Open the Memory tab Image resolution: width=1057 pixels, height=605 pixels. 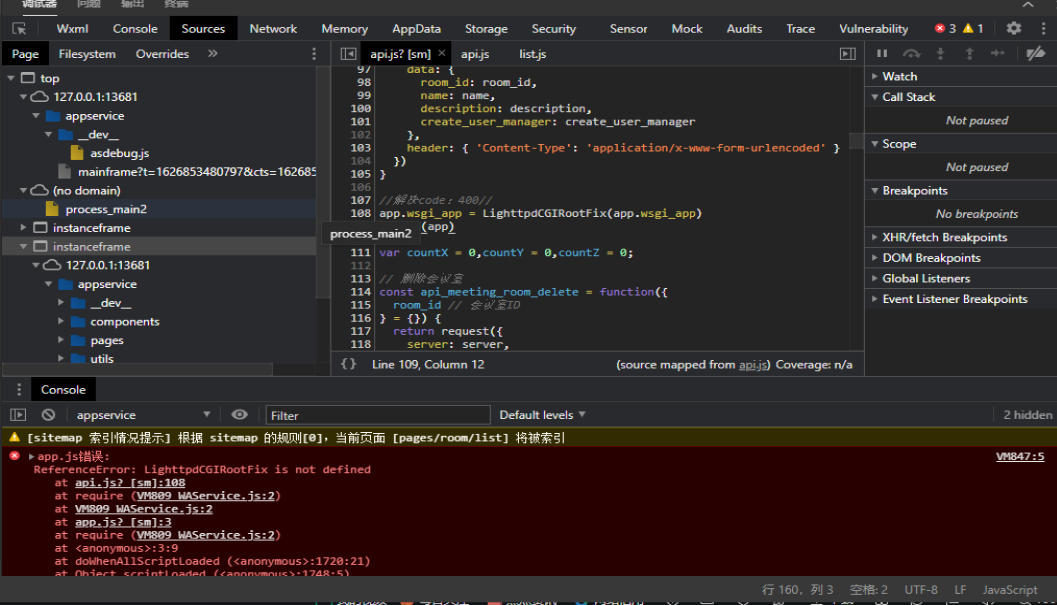pos(344,28)
